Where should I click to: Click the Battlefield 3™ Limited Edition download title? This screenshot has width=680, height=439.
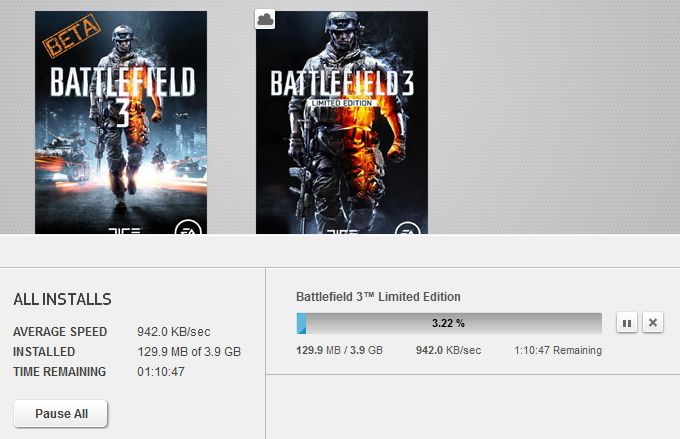pyautogui.click(x=378, y=296)
